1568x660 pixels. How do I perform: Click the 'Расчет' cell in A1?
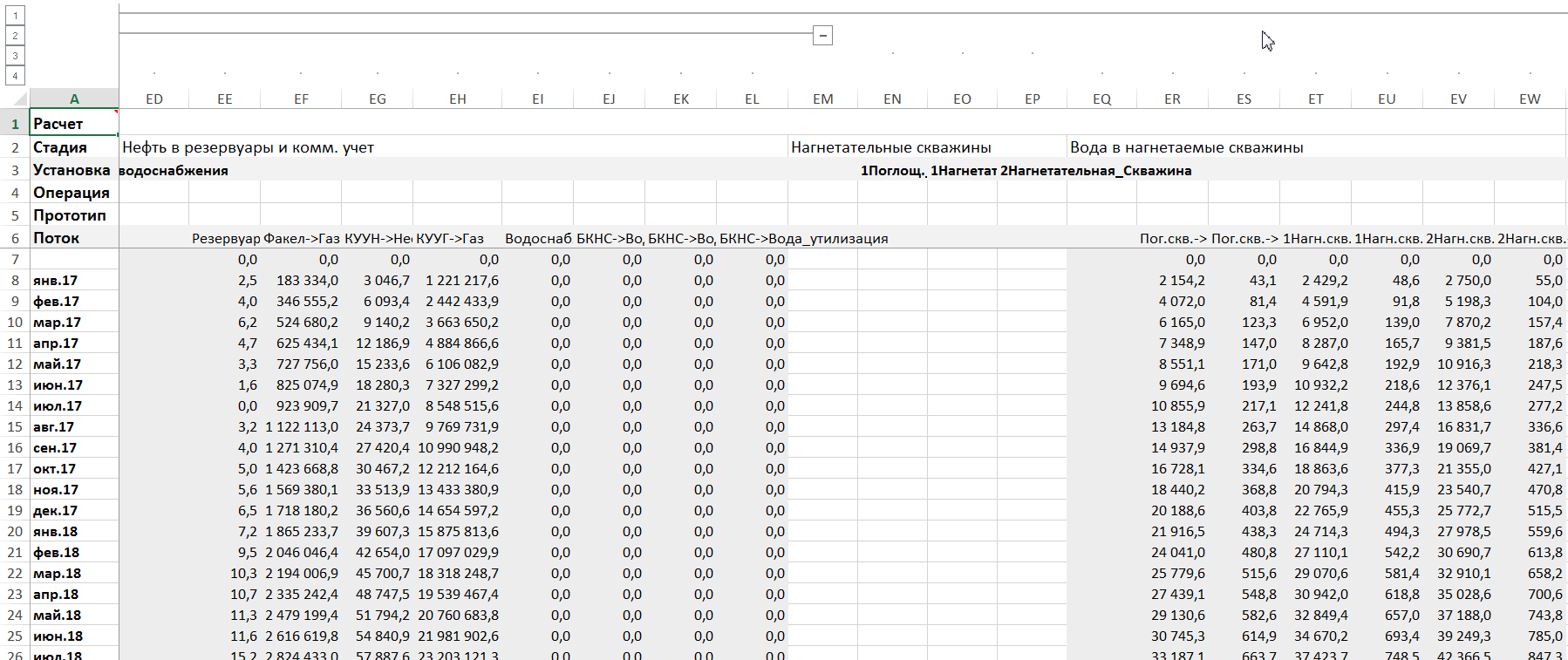[x=74, y=124]
